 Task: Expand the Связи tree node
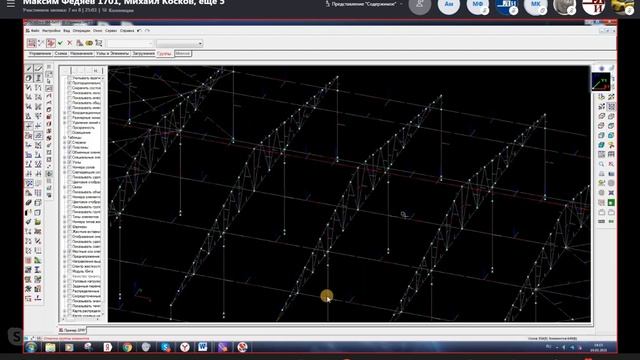pyautogui.click(x=64, y=187)
